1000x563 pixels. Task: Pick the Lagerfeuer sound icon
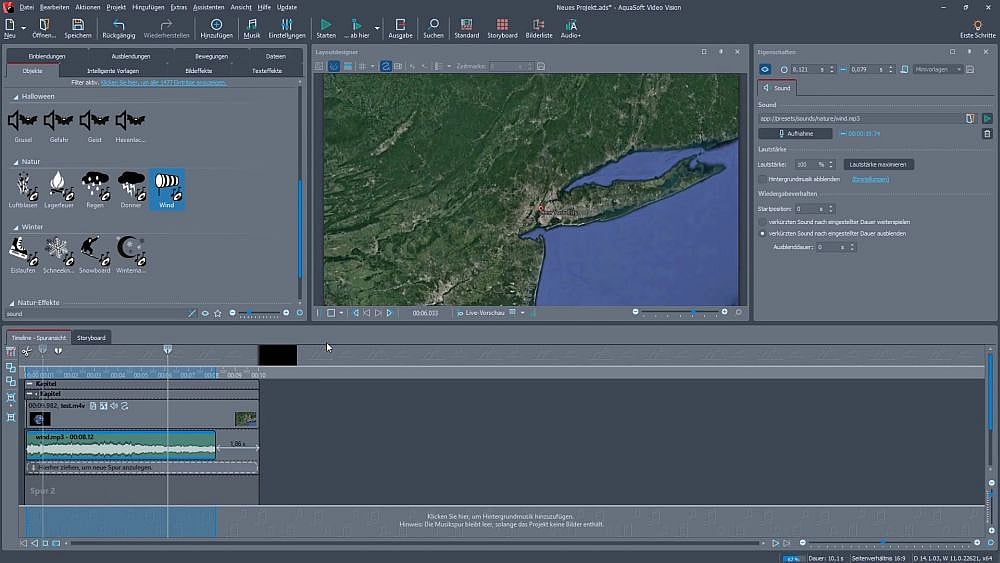coord(60,186)
